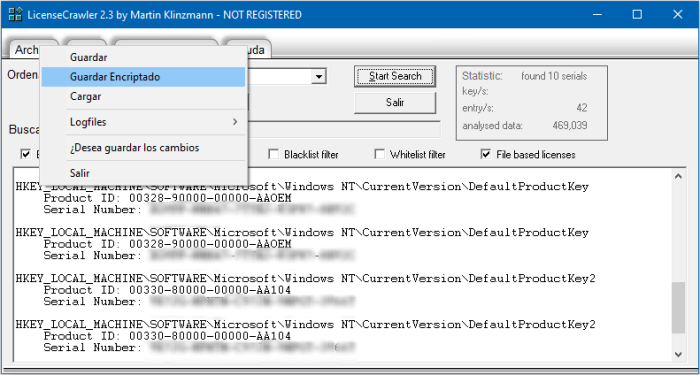Click the Salir button below Start Search

pos(395,103)
